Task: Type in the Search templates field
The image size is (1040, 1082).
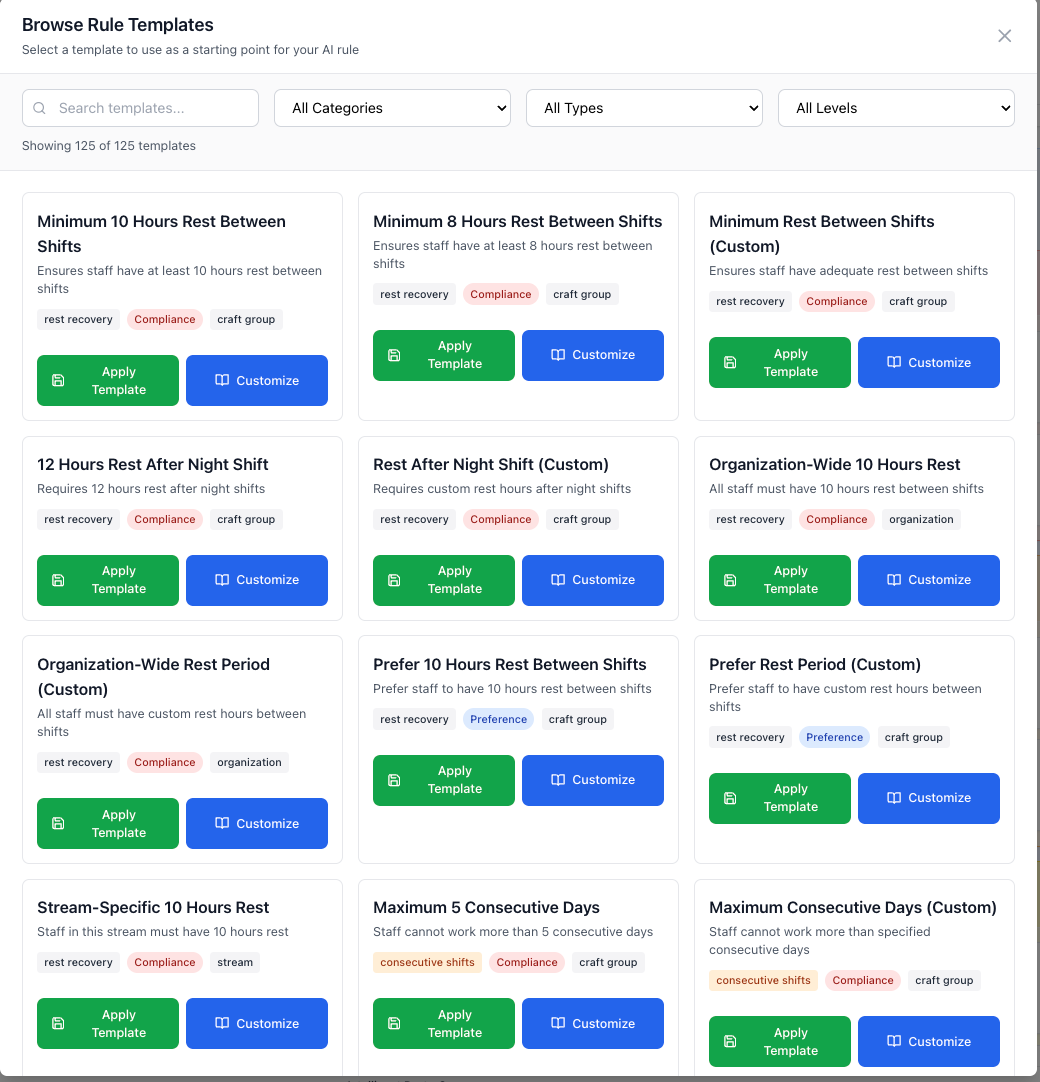Action: (x=150, y=108)
